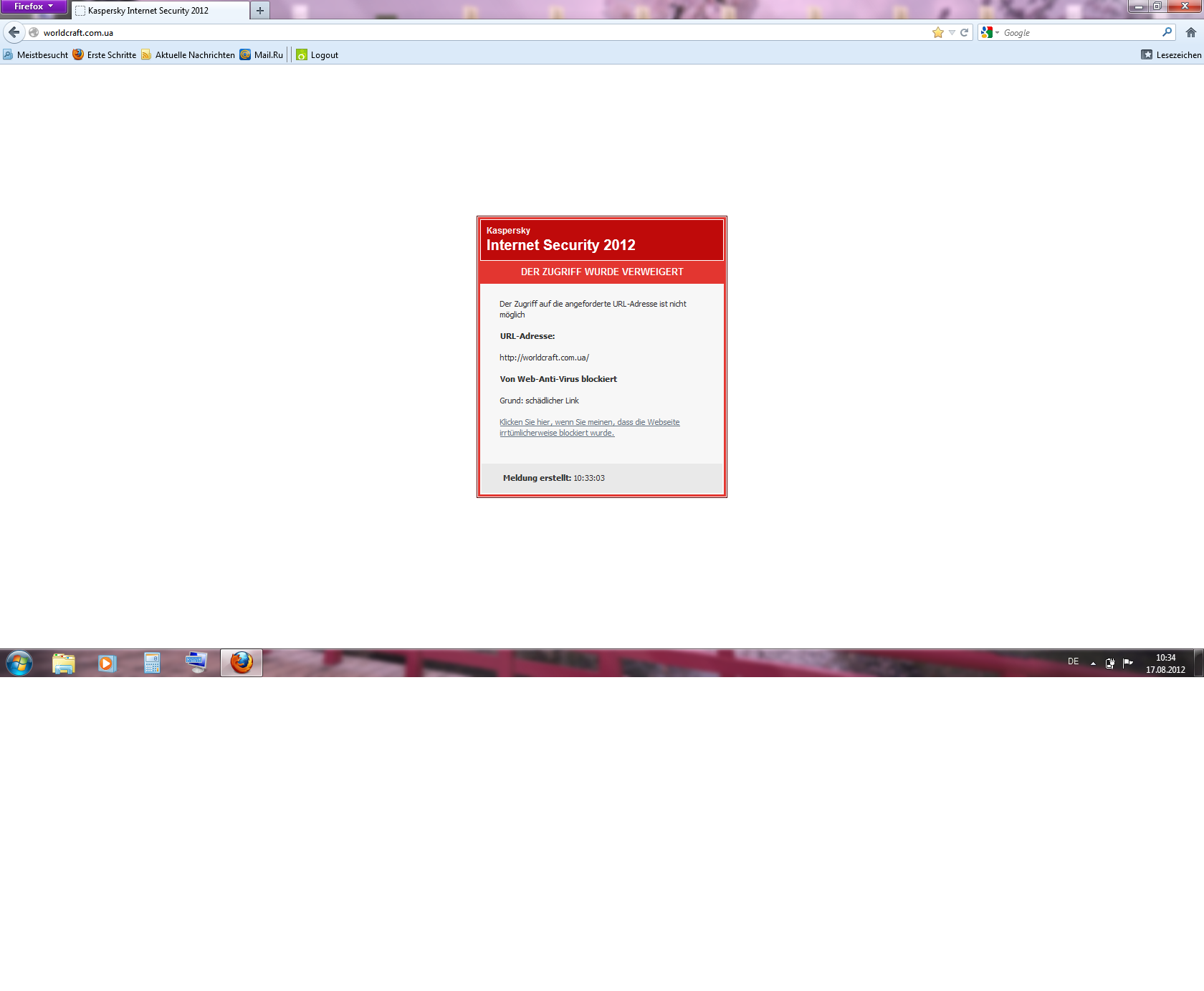Click inside the Google search field

tap(1080, 32)
